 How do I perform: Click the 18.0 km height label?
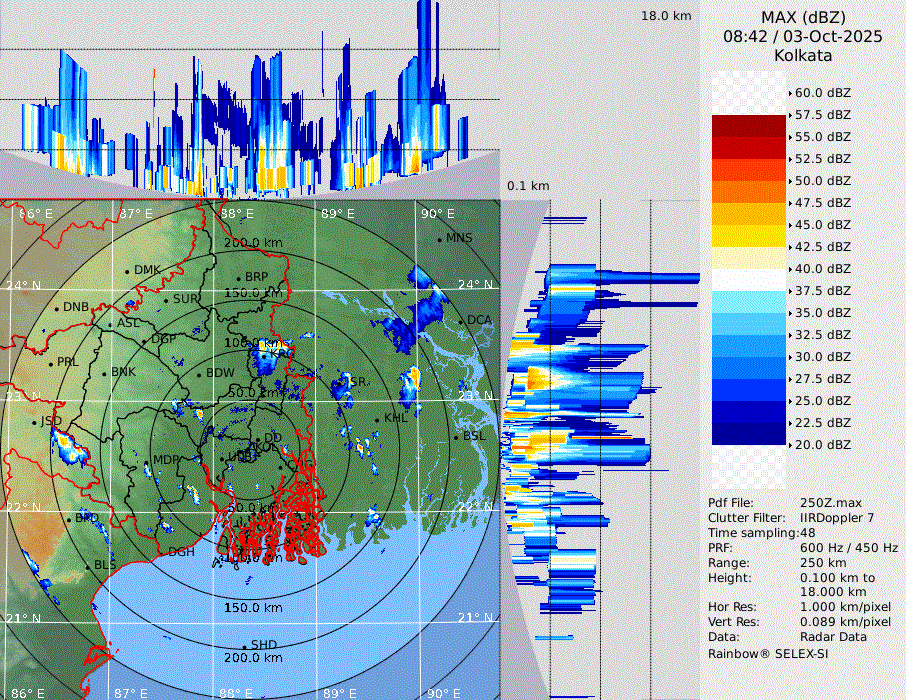[666, 16]
